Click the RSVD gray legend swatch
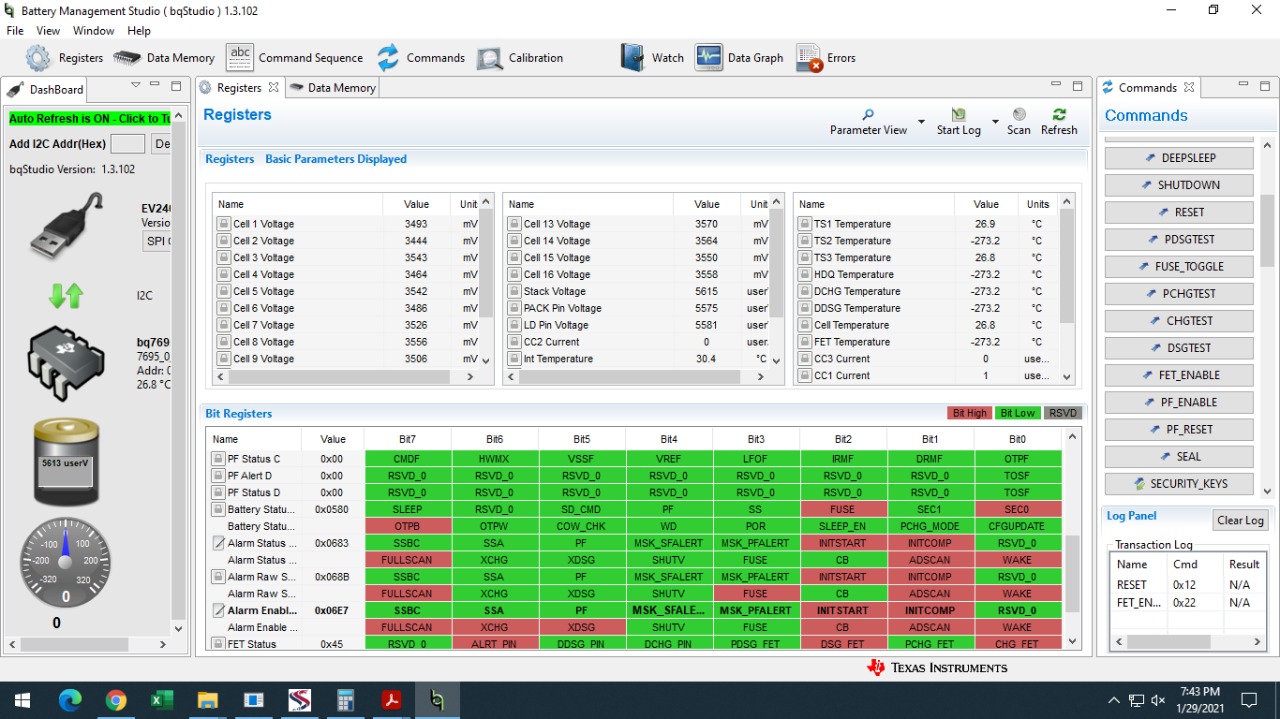The height and width of the screenshot is (719, 1280). click(1063, 413)
